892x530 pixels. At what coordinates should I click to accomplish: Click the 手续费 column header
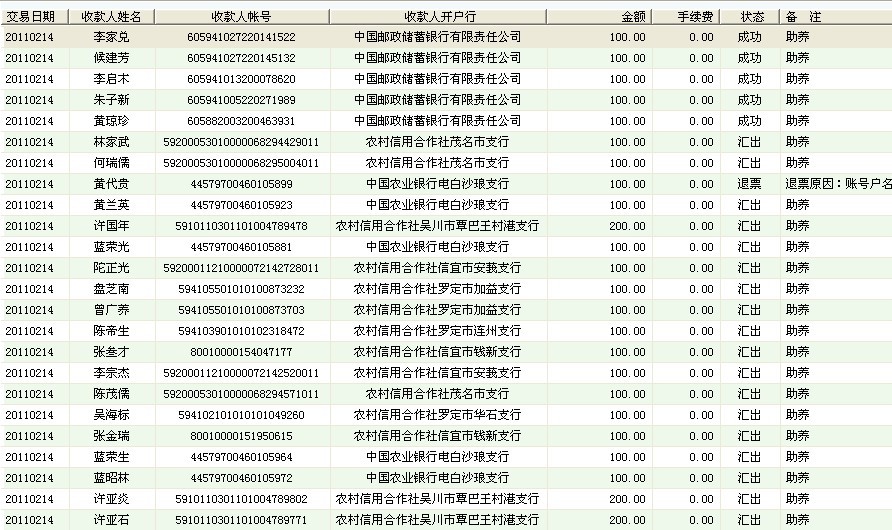click(685, 16)
